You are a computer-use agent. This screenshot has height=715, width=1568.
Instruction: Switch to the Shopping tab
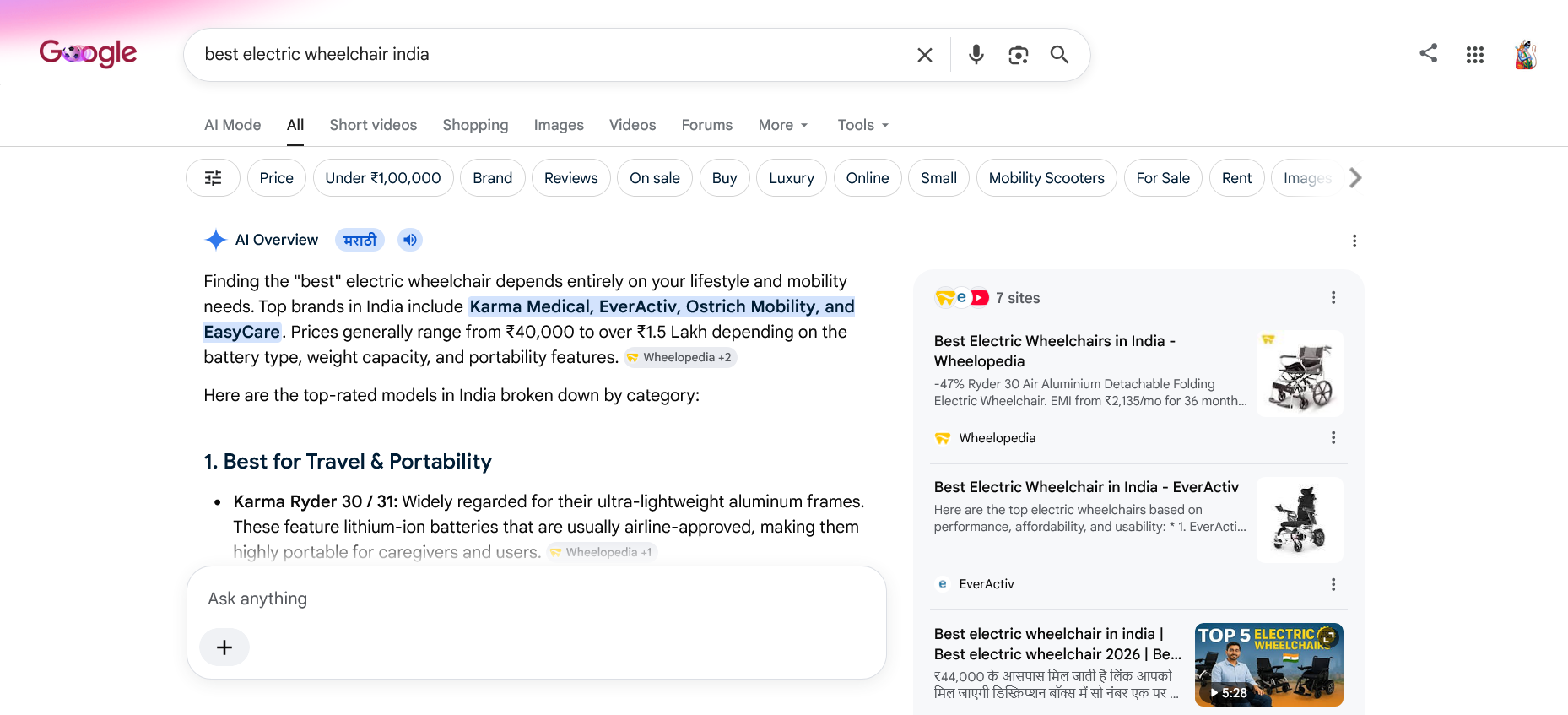point(475,125)
